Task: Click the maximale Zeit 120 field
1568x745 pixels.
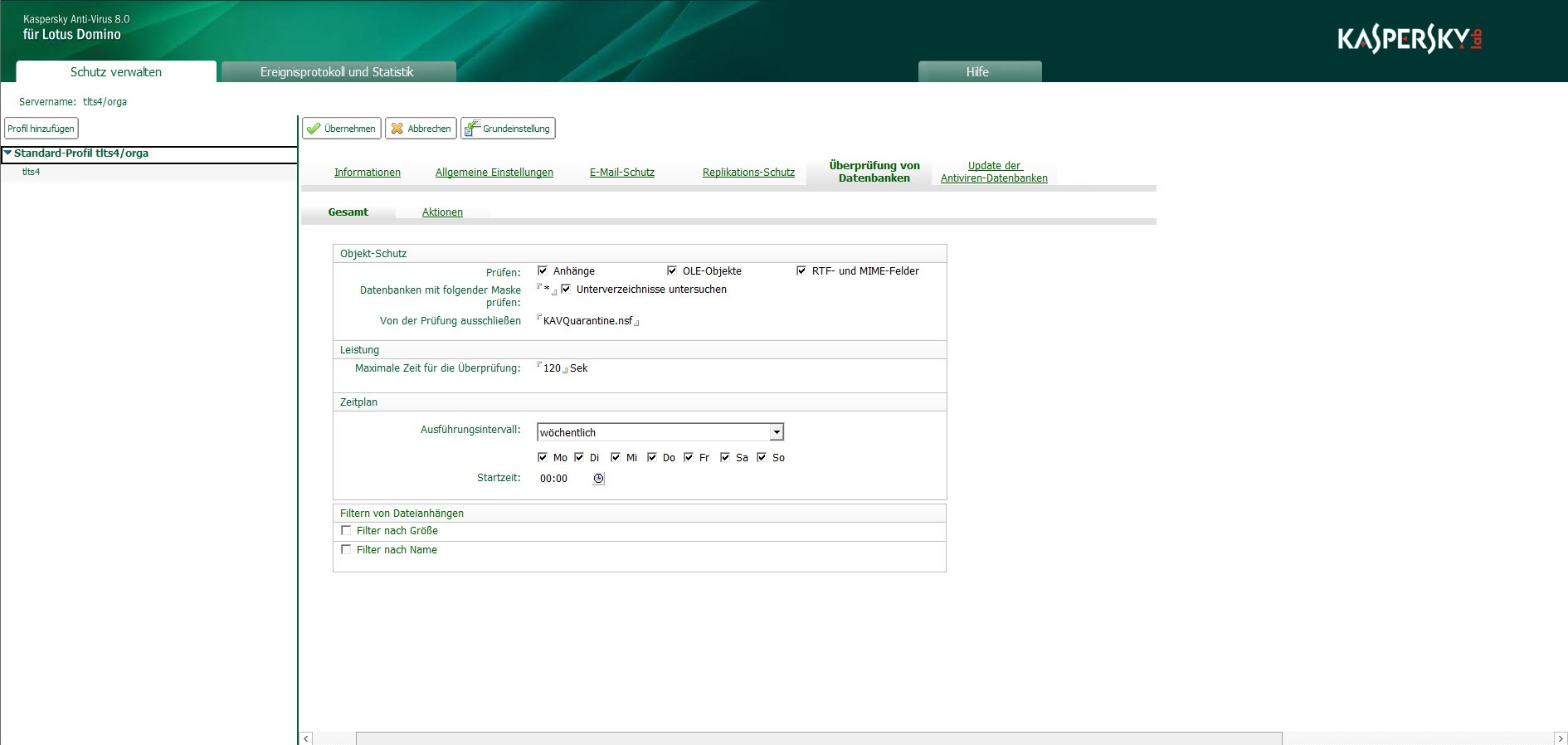Action: coord(552,368)
